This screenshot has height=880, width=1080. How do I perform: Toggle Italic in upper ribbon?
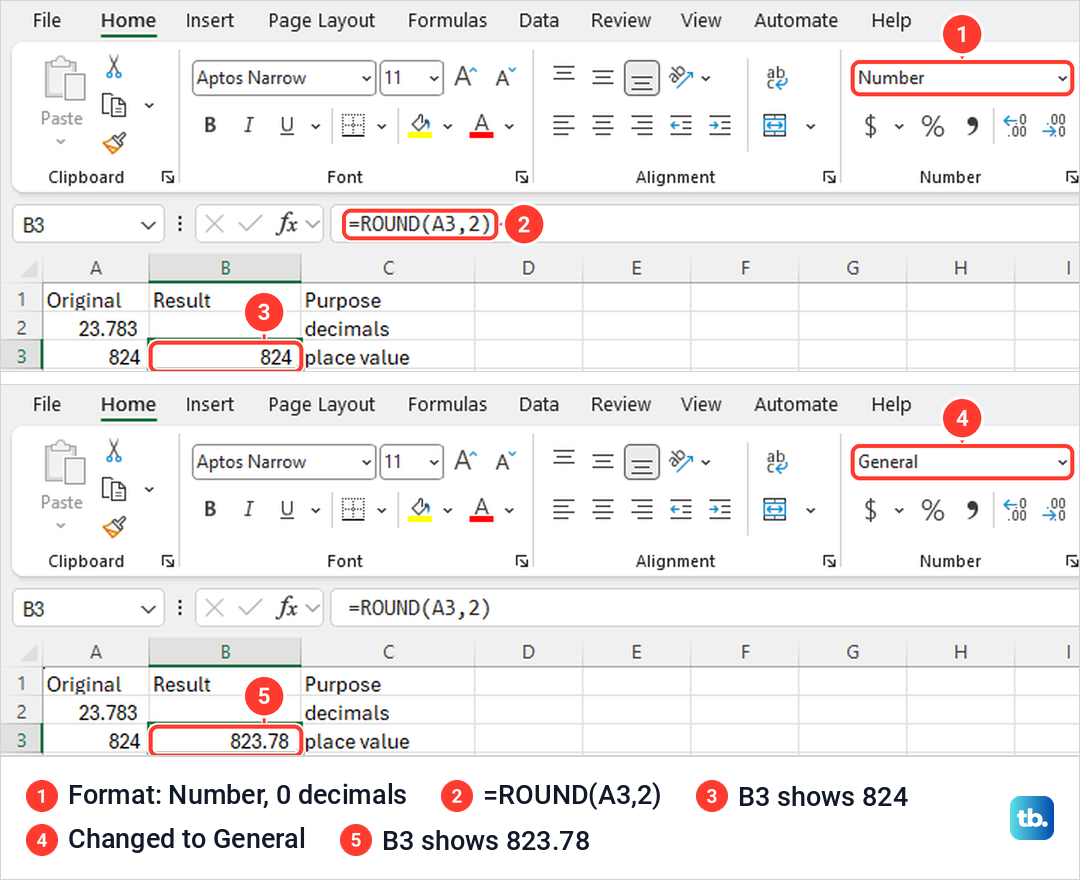[x=249, y=125]
